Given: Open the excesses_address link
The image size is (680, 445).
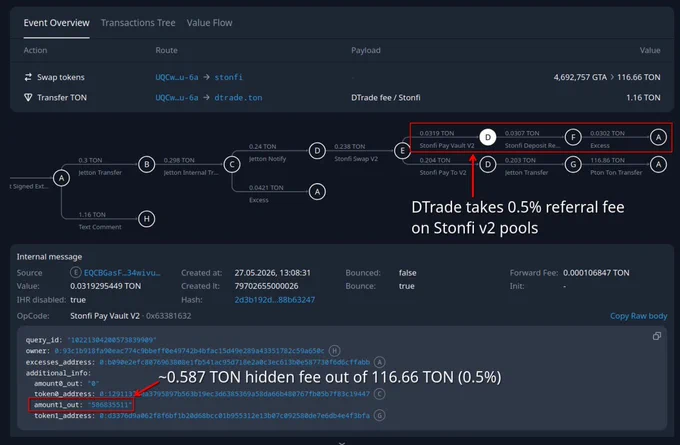Looking at the screenshot, I should [x=234, y=362].
